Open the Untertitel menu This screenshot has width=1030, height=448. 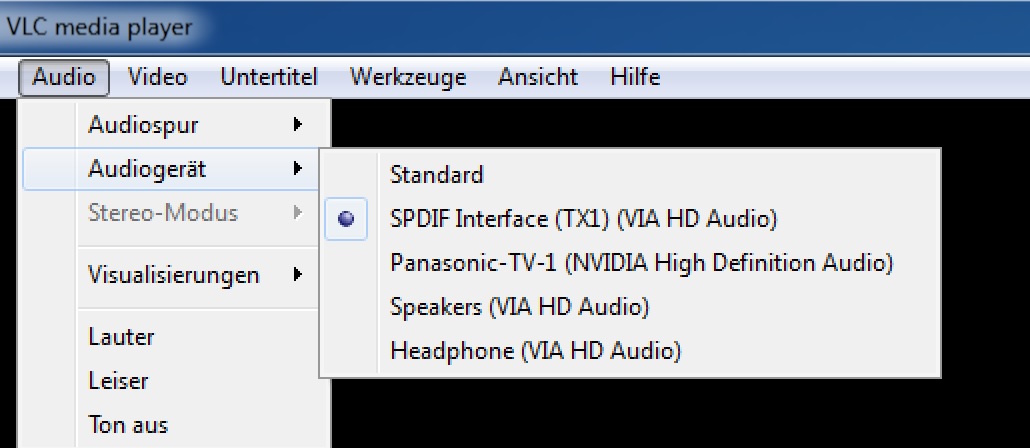click(269, 77)
